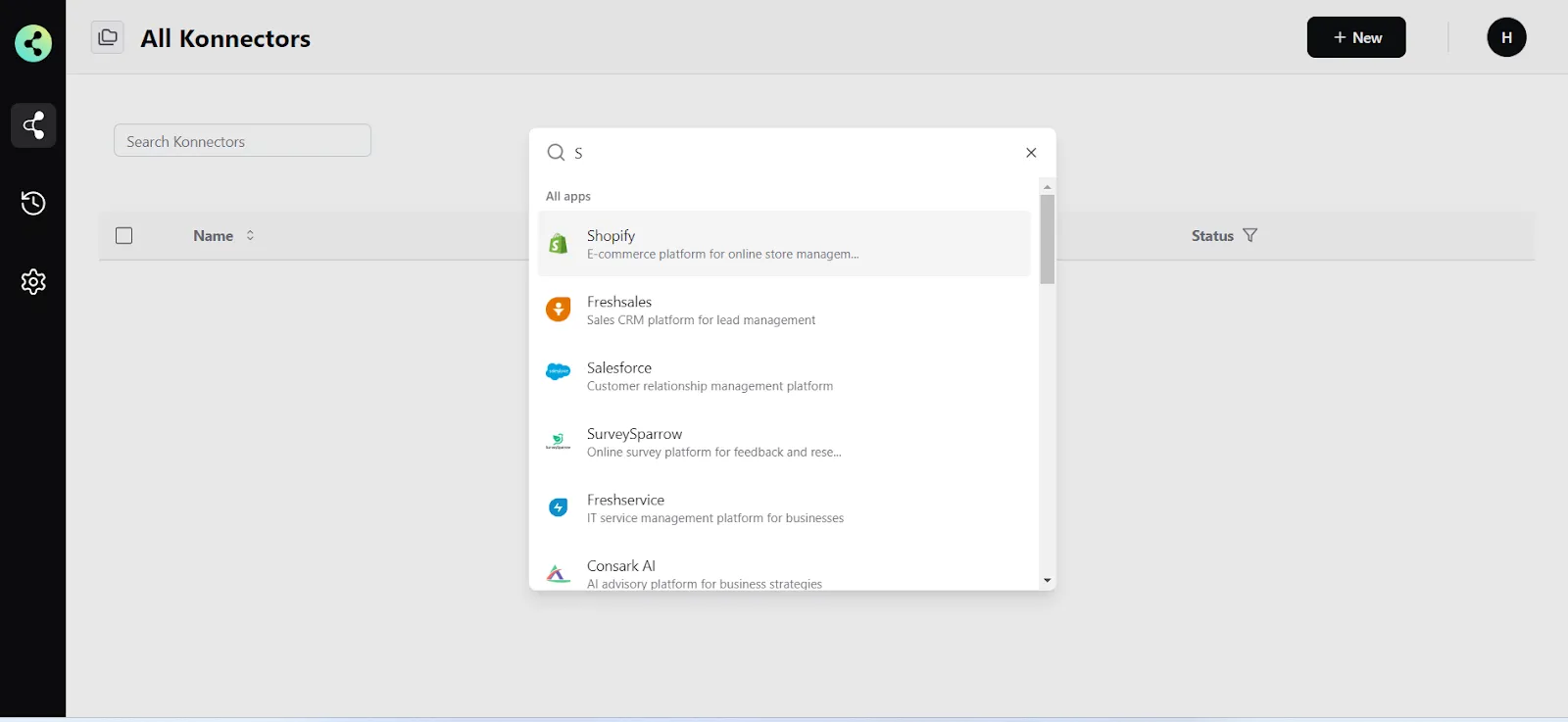Screen dimensions: 1568x722
Task: Click the magnifier icon in app search
Action: coord(556,152)
